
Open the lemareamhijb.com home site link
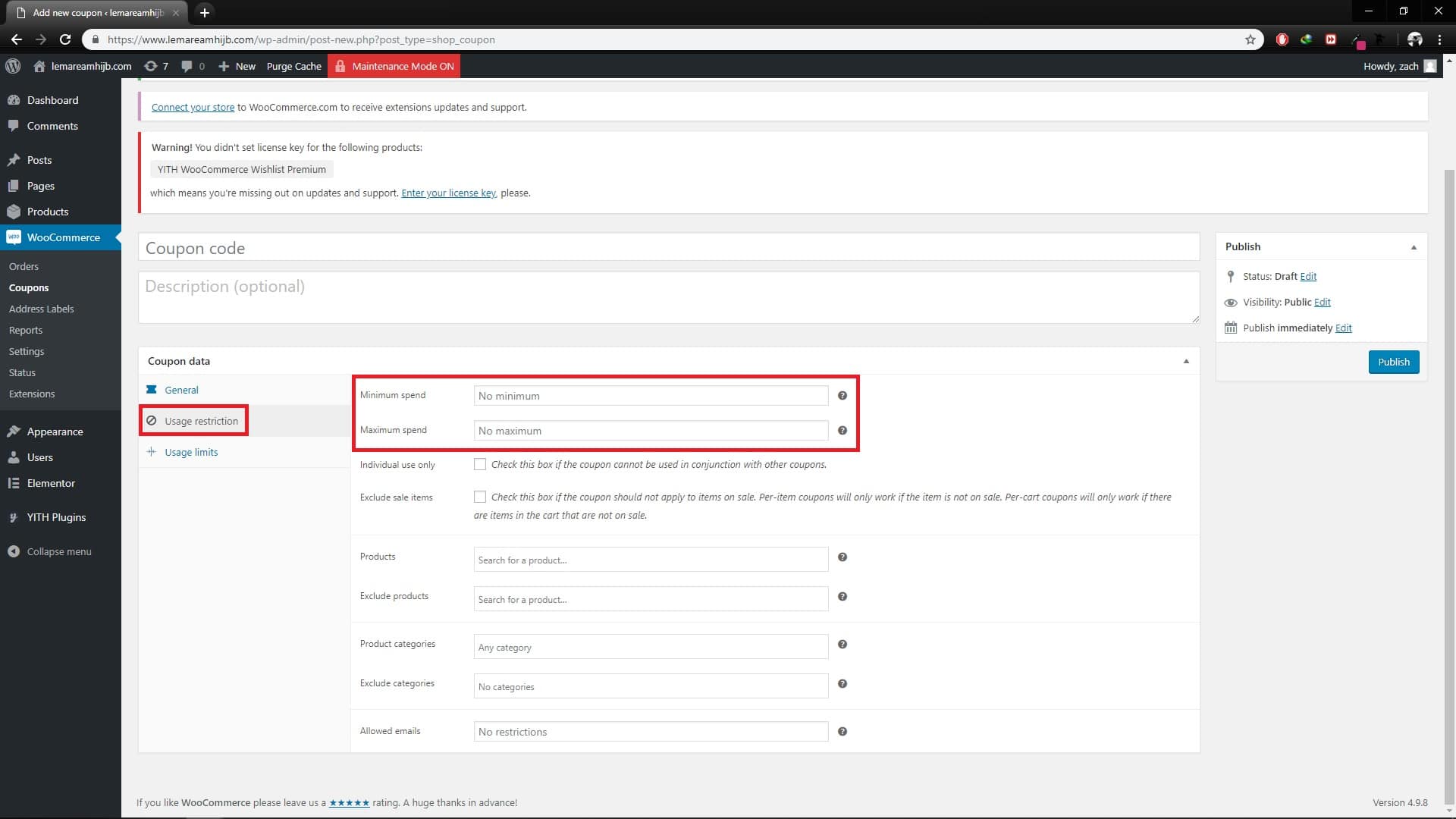point(83,66)
